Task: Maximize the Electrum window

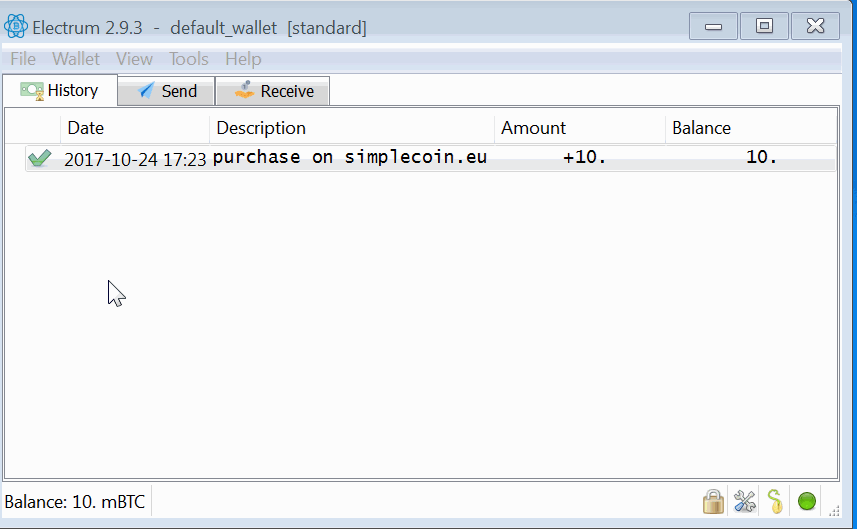Action: point(764,27)
